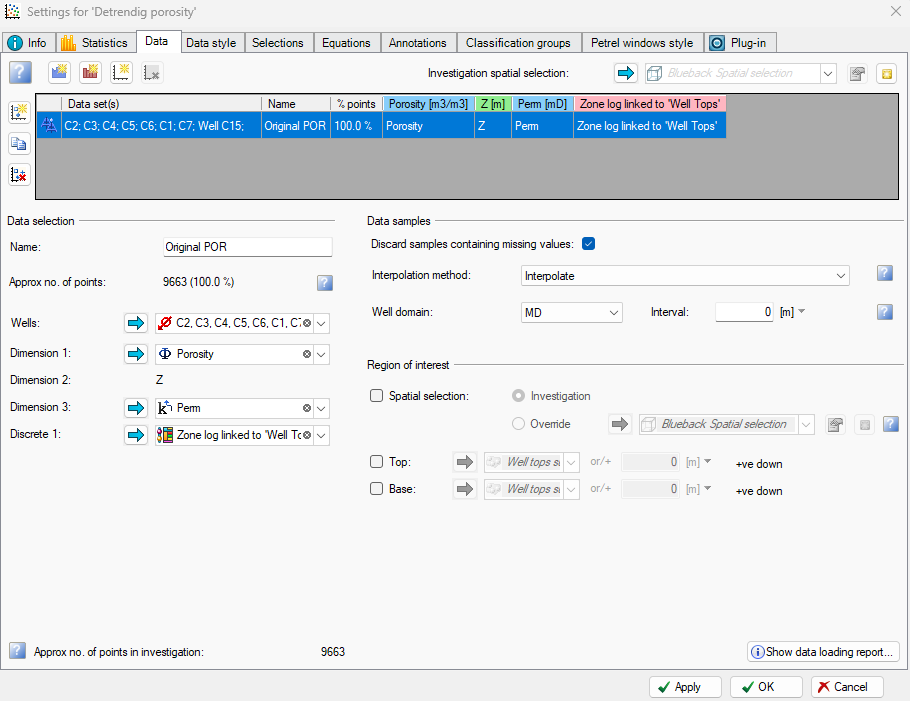Screen dimensions: 910x701
Task: Click the help icon beside Interpolation method
Action: tap(884, 273)
